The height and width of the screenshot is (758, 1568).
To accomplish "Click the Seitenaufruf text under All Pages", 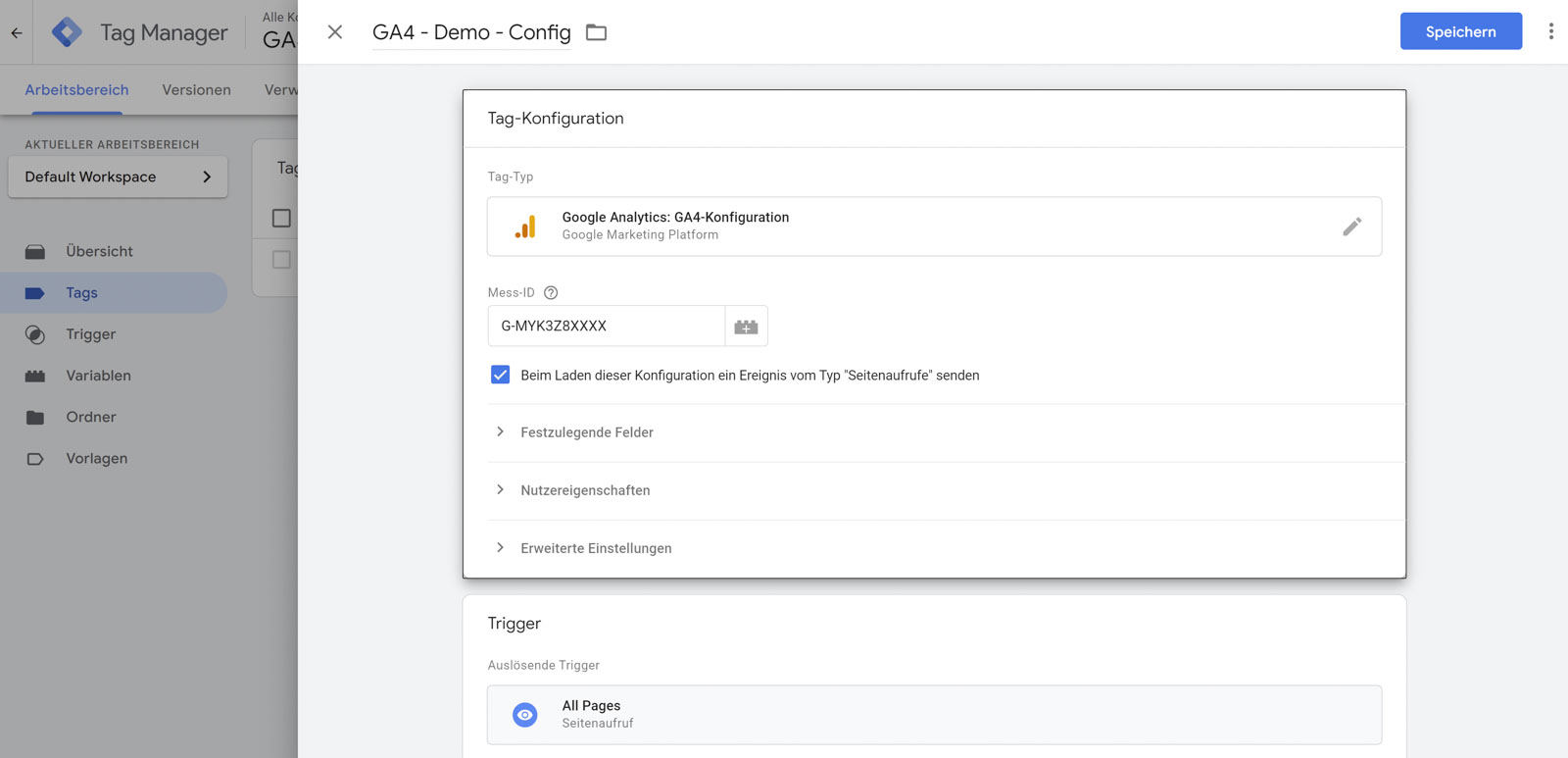I will click(x=598, y=724).
